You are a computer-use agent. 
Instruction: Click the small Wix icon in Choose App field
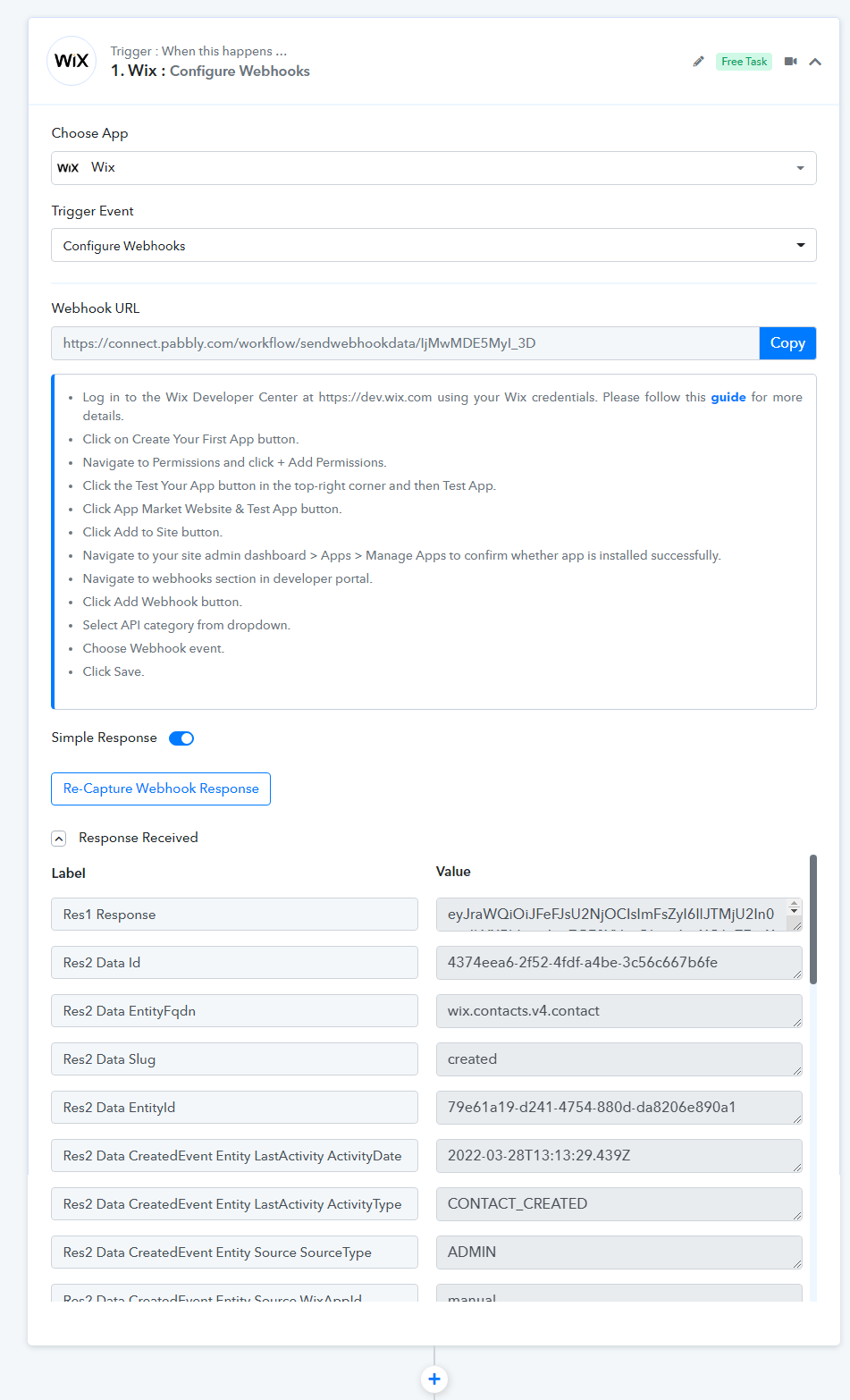[x=68, y=168]
